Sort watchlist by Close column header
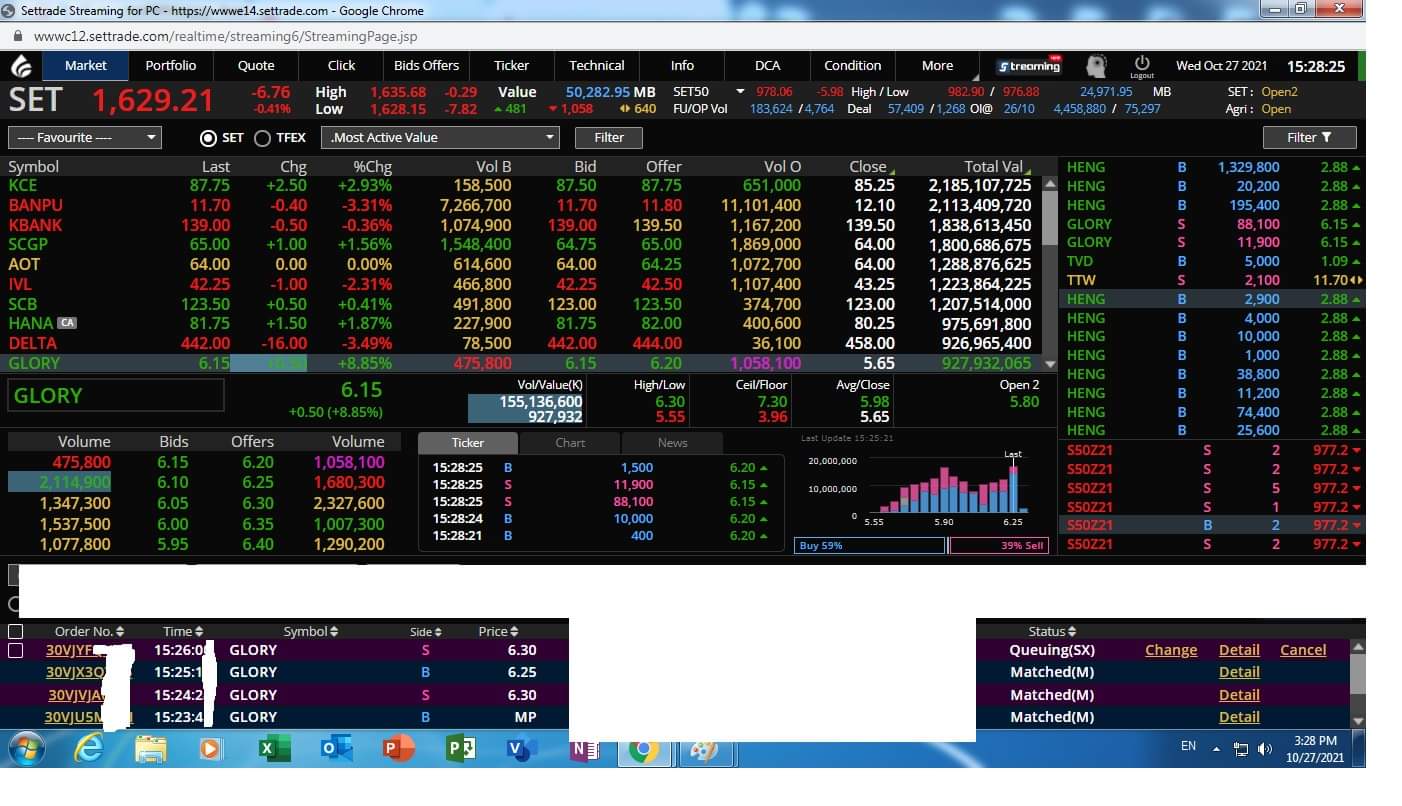The image size is (1402, 806). click(x=872, y=167)
